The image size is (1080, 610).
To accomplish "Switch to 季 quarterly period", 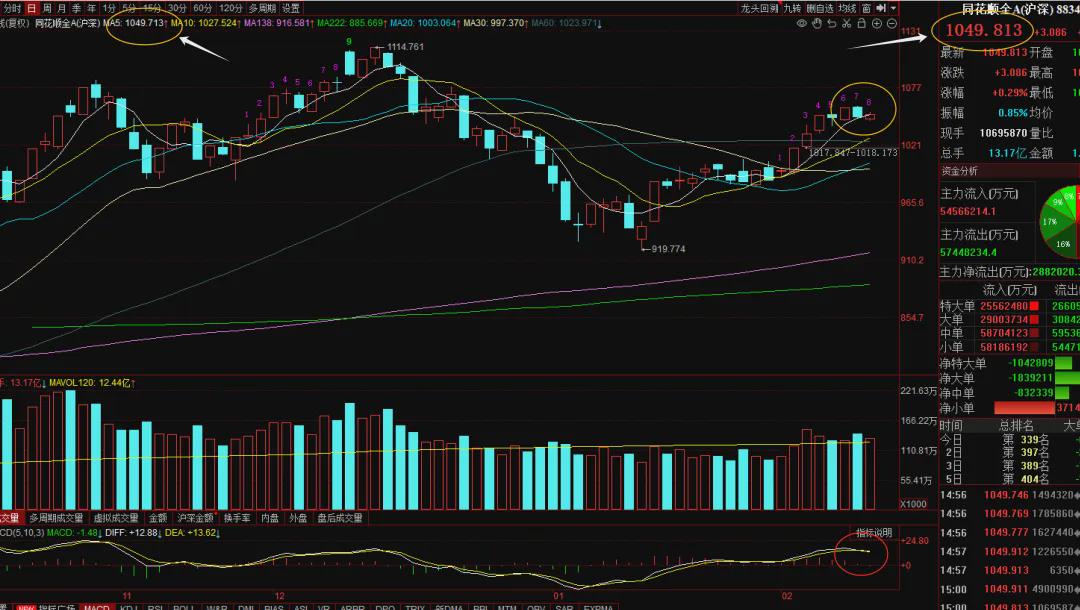I will coord(76,8).
